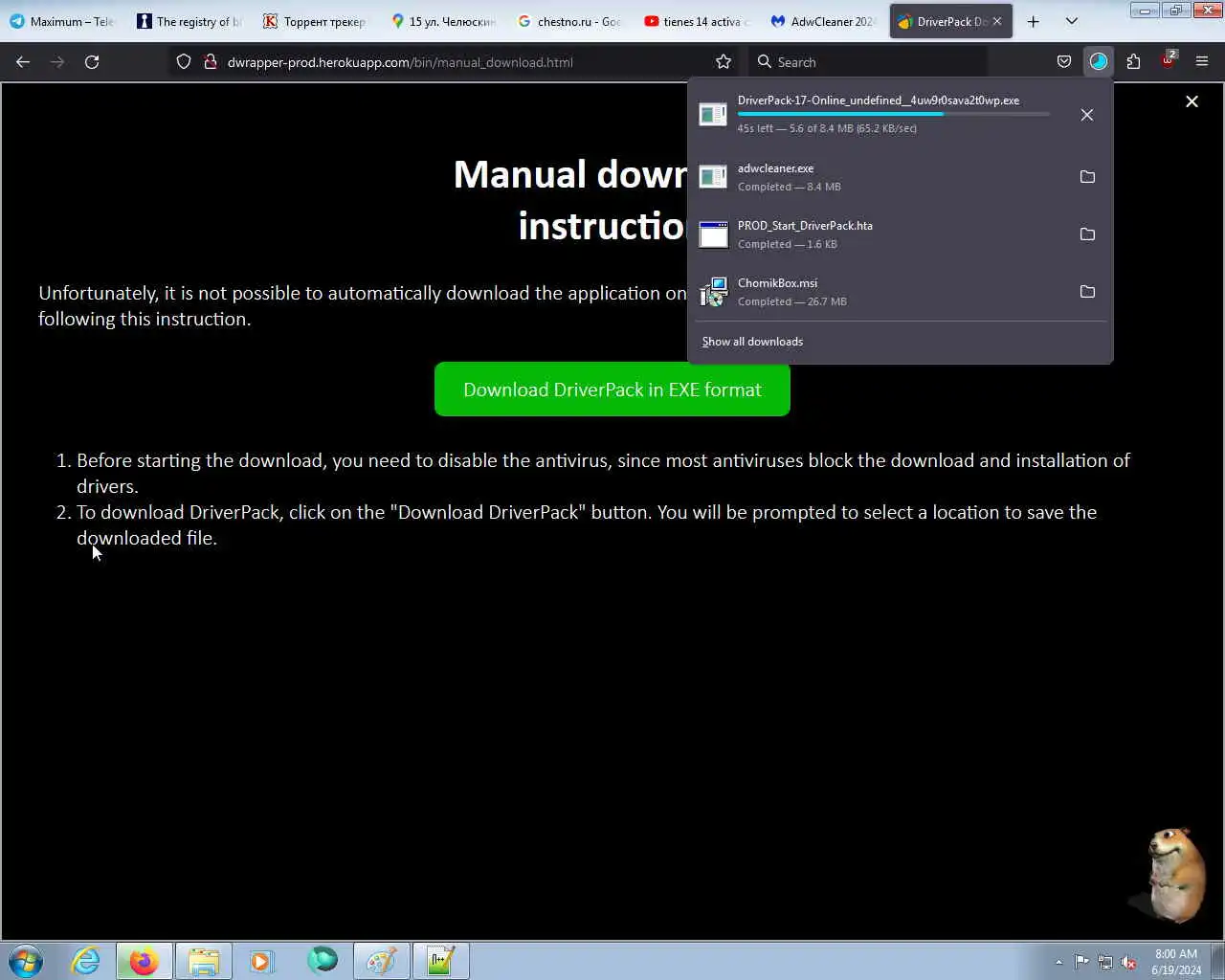Open the extensions puzzle icon

tap(1133, 61)
